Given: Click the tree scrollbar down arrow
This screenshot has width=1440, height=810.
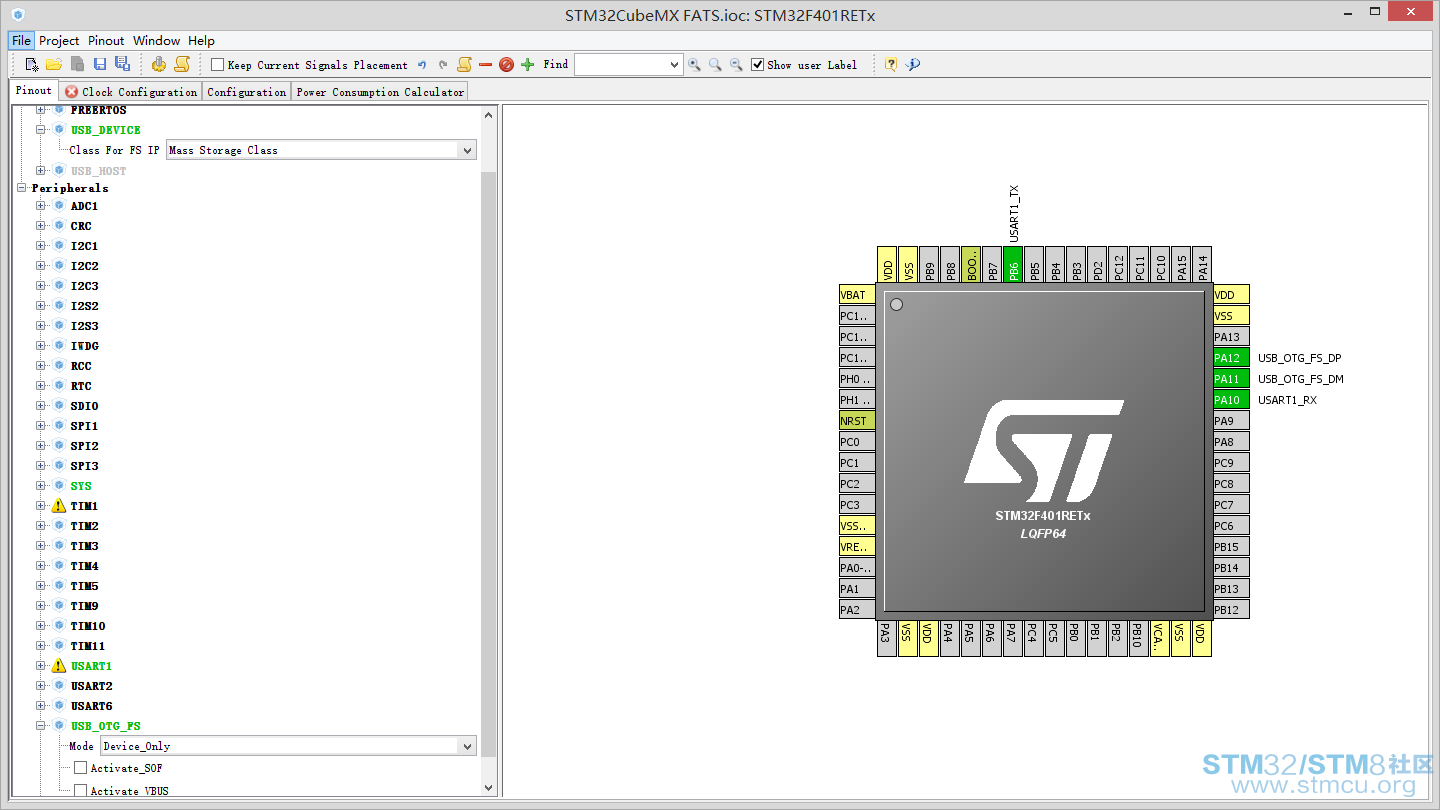Looking at the screenshot, I should (x=489, y=788).
